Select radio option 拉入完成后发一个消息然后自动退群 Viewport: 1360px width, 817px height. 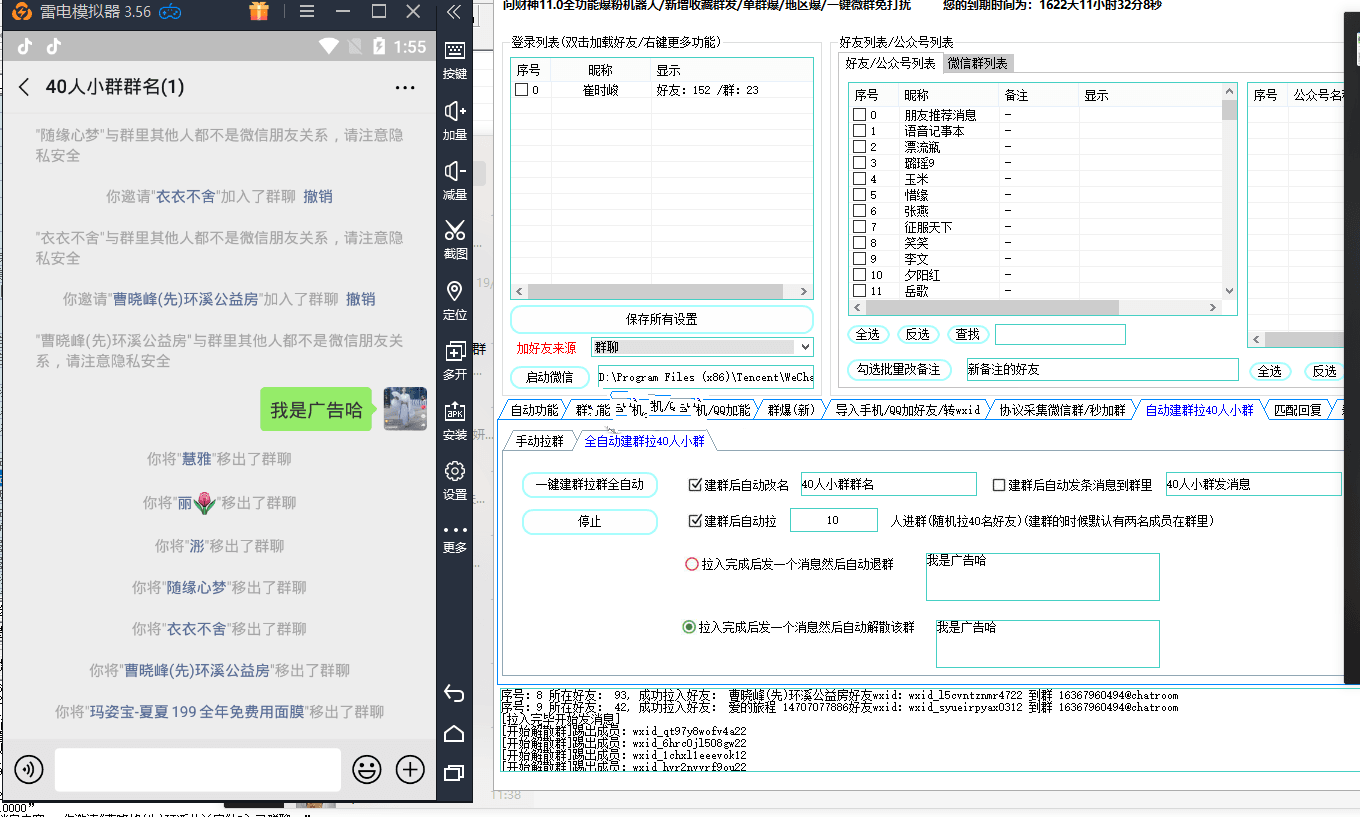[x=691, y=563]
